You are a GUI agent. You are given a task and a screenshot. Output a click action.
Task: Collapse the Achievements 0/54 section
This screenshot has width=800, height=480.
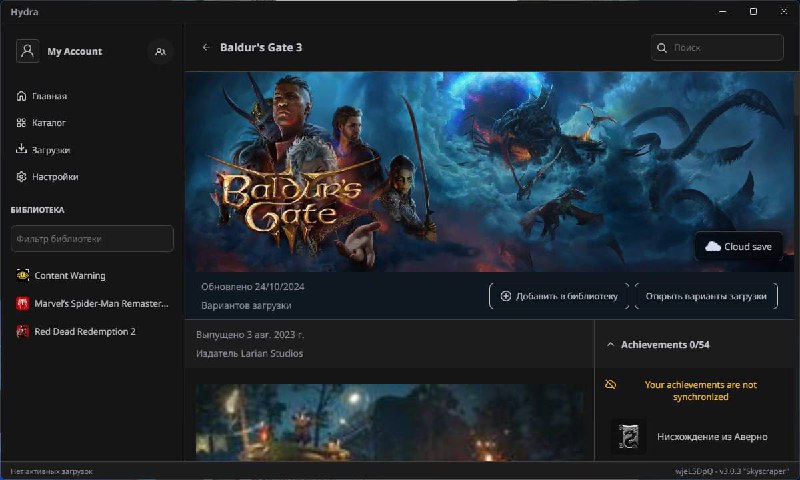click(611, 344)
